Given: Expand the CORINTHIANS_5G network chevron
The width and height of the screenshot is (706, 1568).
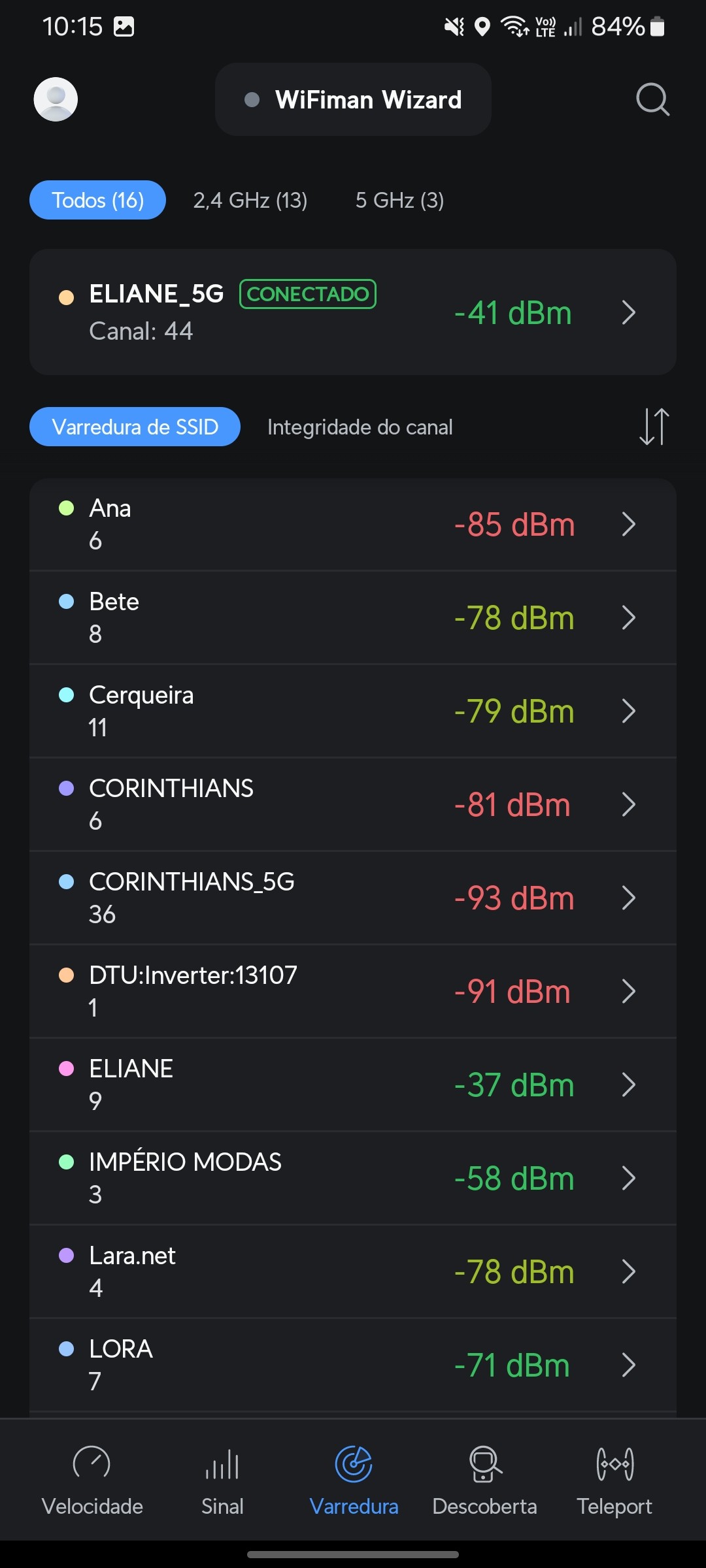Looking at the screenshot, I should pyautogui.click(x=628, y=898).
